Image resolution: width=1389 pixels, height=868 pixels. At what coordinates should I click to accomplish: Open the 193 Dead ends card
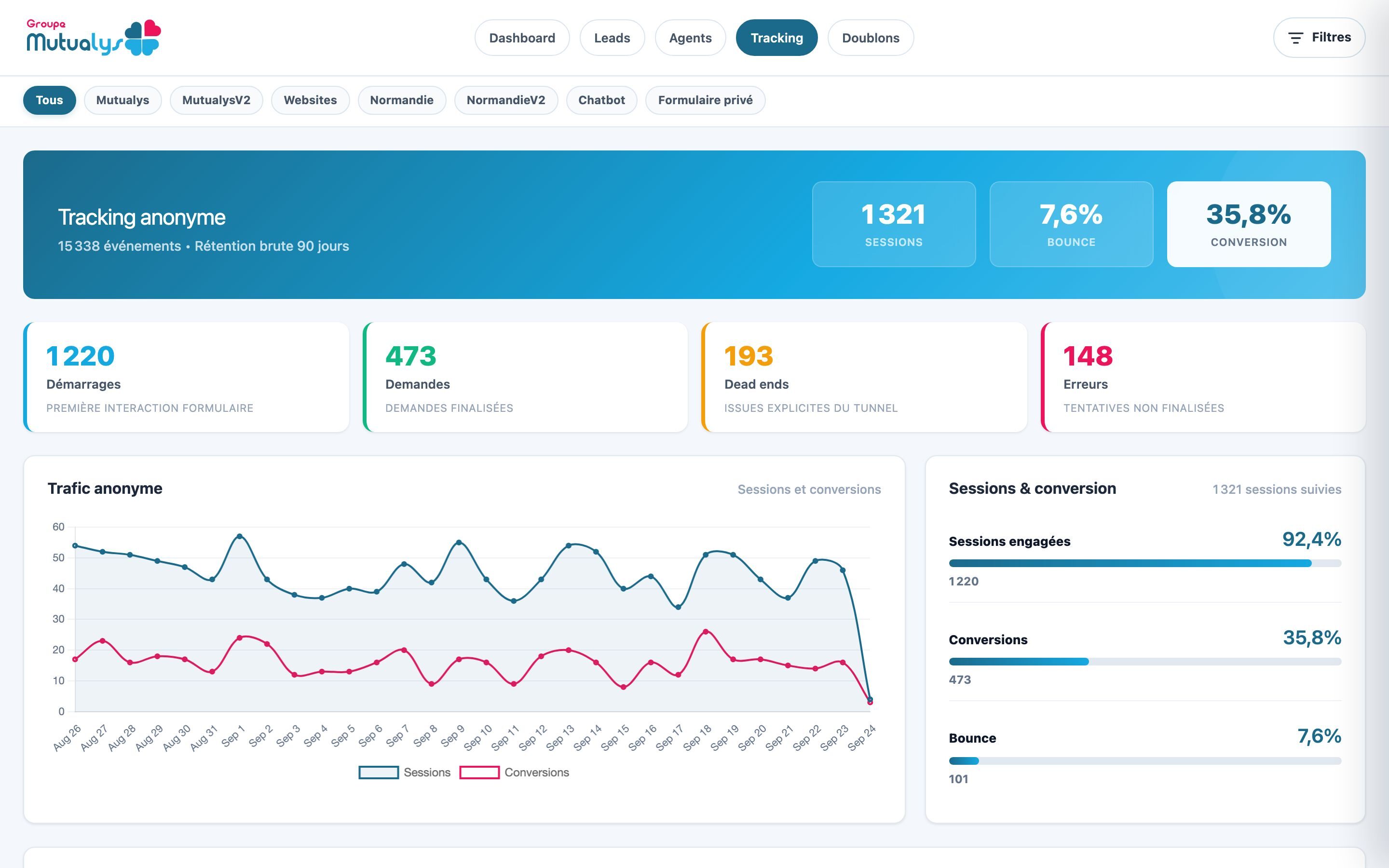coord(864,377)
